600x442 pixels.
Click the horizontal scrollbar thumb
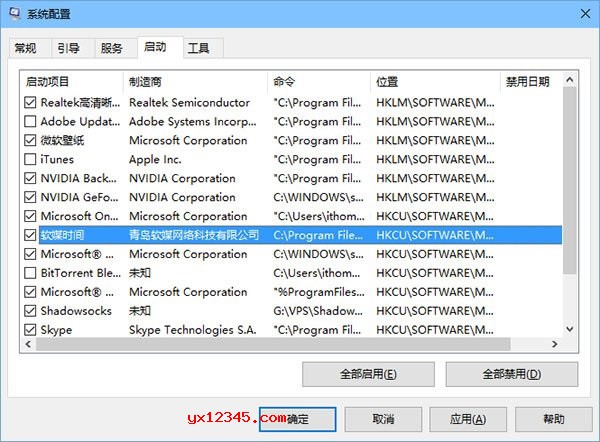click(273, 344)
